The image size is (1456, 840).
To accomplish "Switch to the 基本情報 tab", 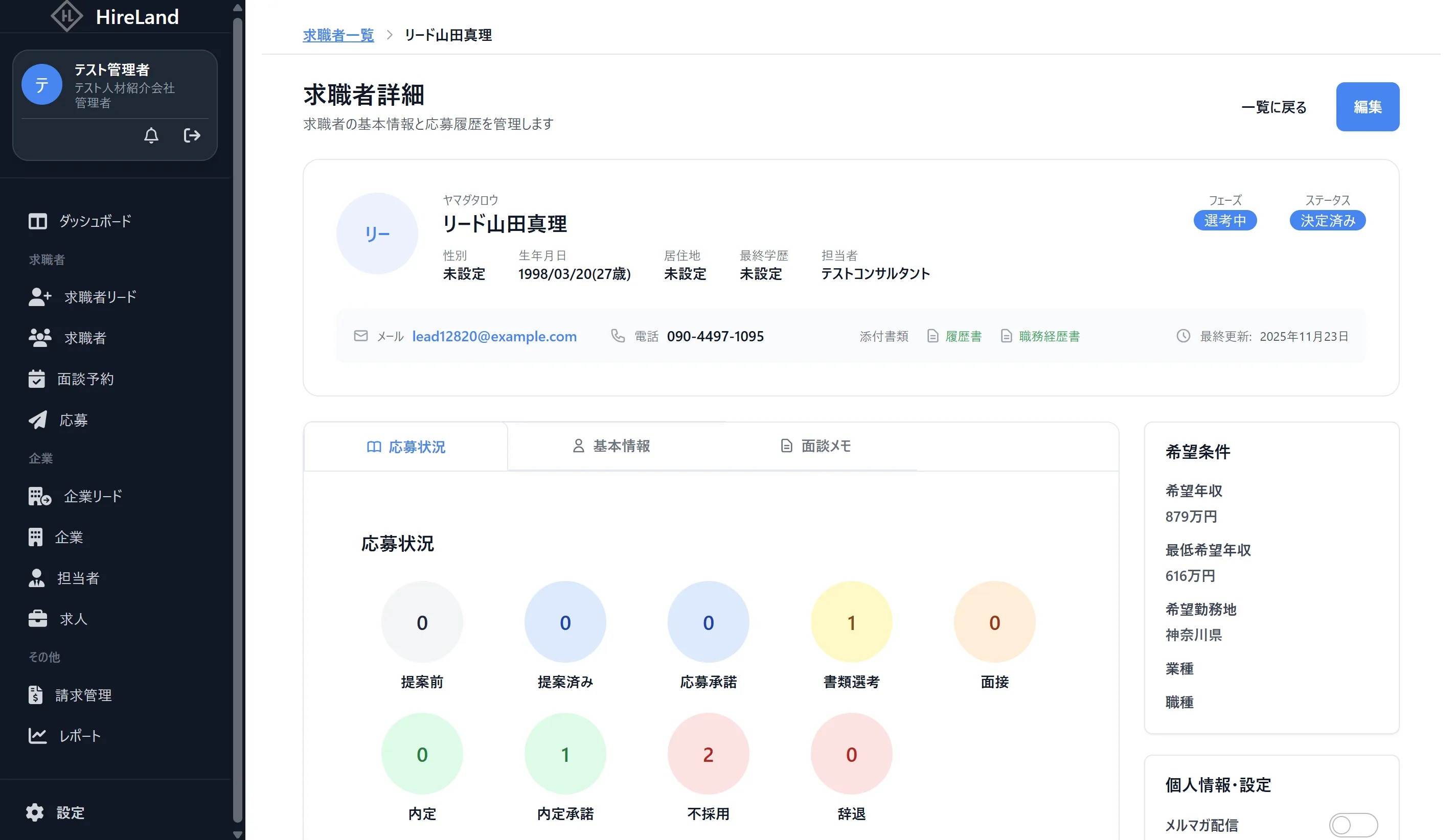I will (610, 446).
